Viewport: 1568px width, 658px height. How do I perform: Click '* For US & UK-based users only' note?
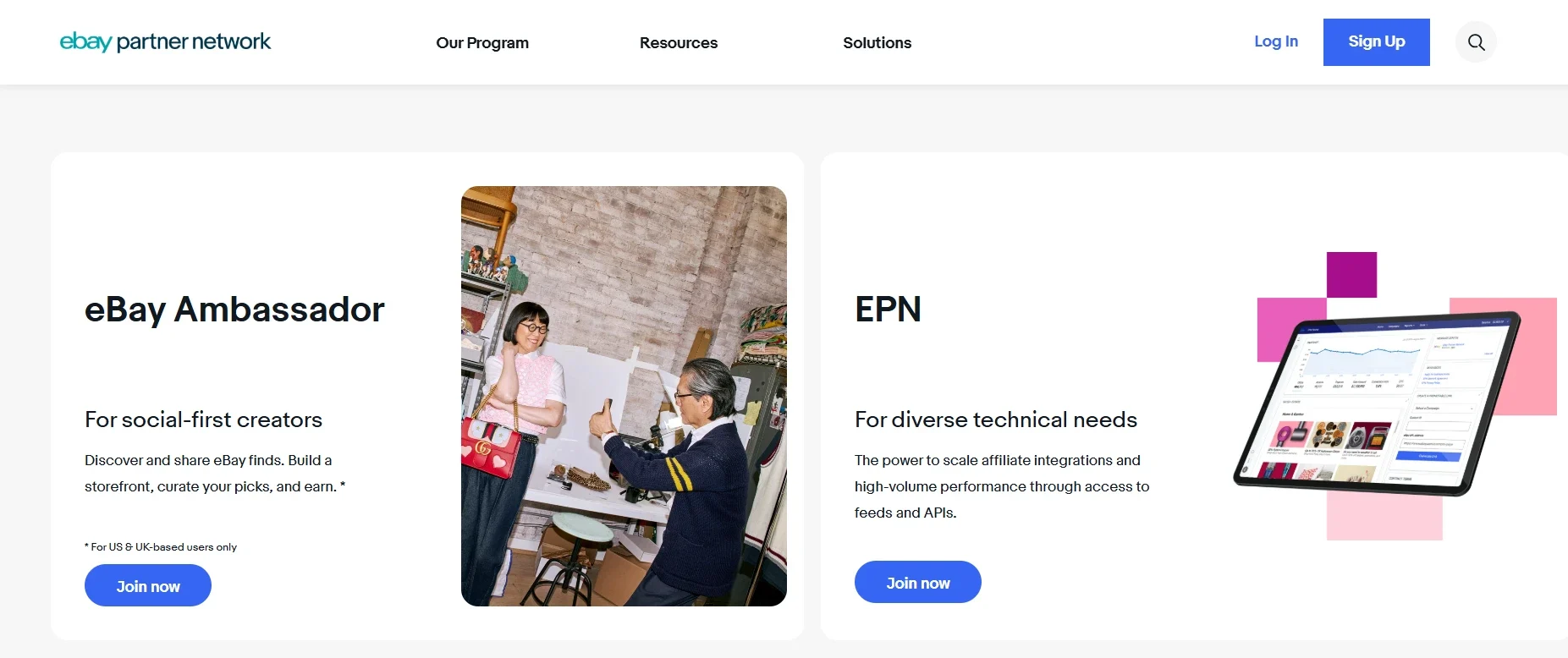(x=161, y=547)
